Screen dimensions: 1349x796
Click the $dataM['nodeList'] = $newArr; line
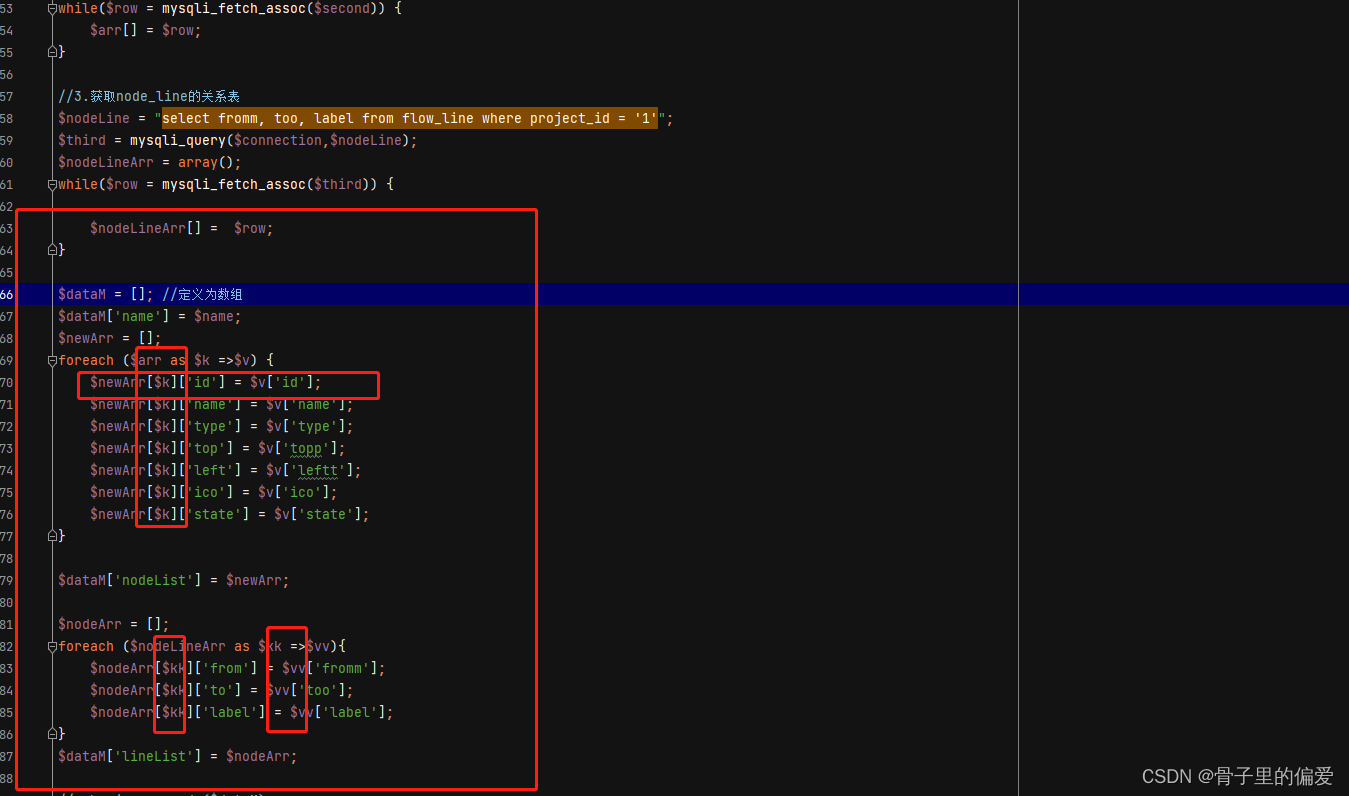(174, 580)
